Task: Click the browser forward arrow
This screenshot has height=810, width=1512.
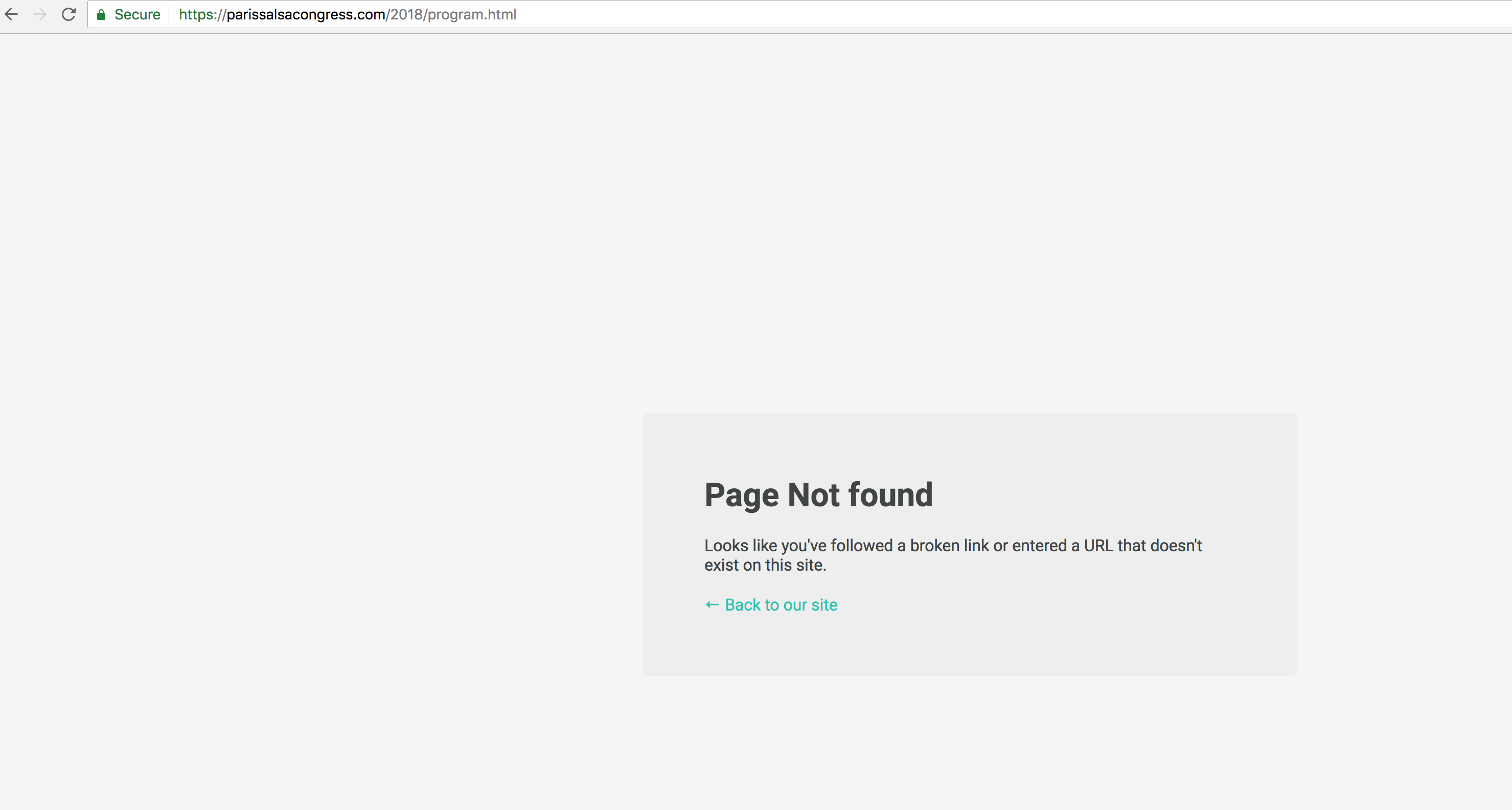Action: 40,14
